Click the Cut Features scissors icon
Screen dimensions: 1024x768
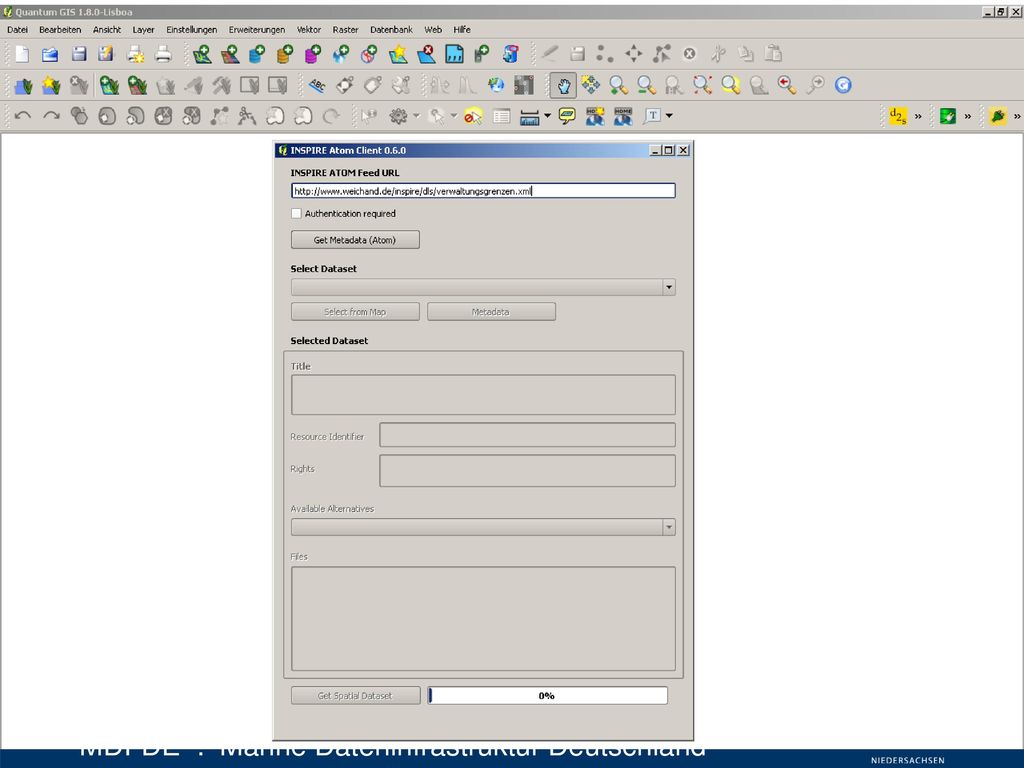pyautogui.click(x=718, y=54)
